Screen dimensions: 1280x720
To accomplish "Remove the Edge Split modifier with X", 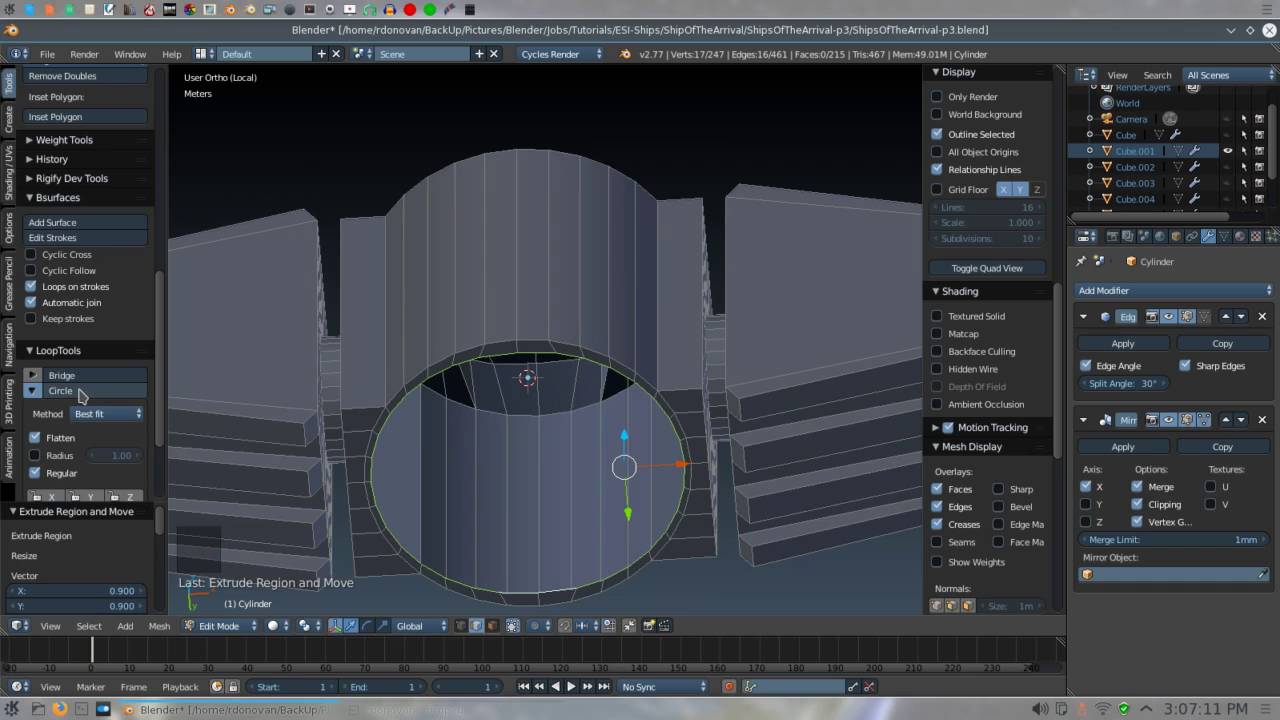I will click(x=1262, y=316).
